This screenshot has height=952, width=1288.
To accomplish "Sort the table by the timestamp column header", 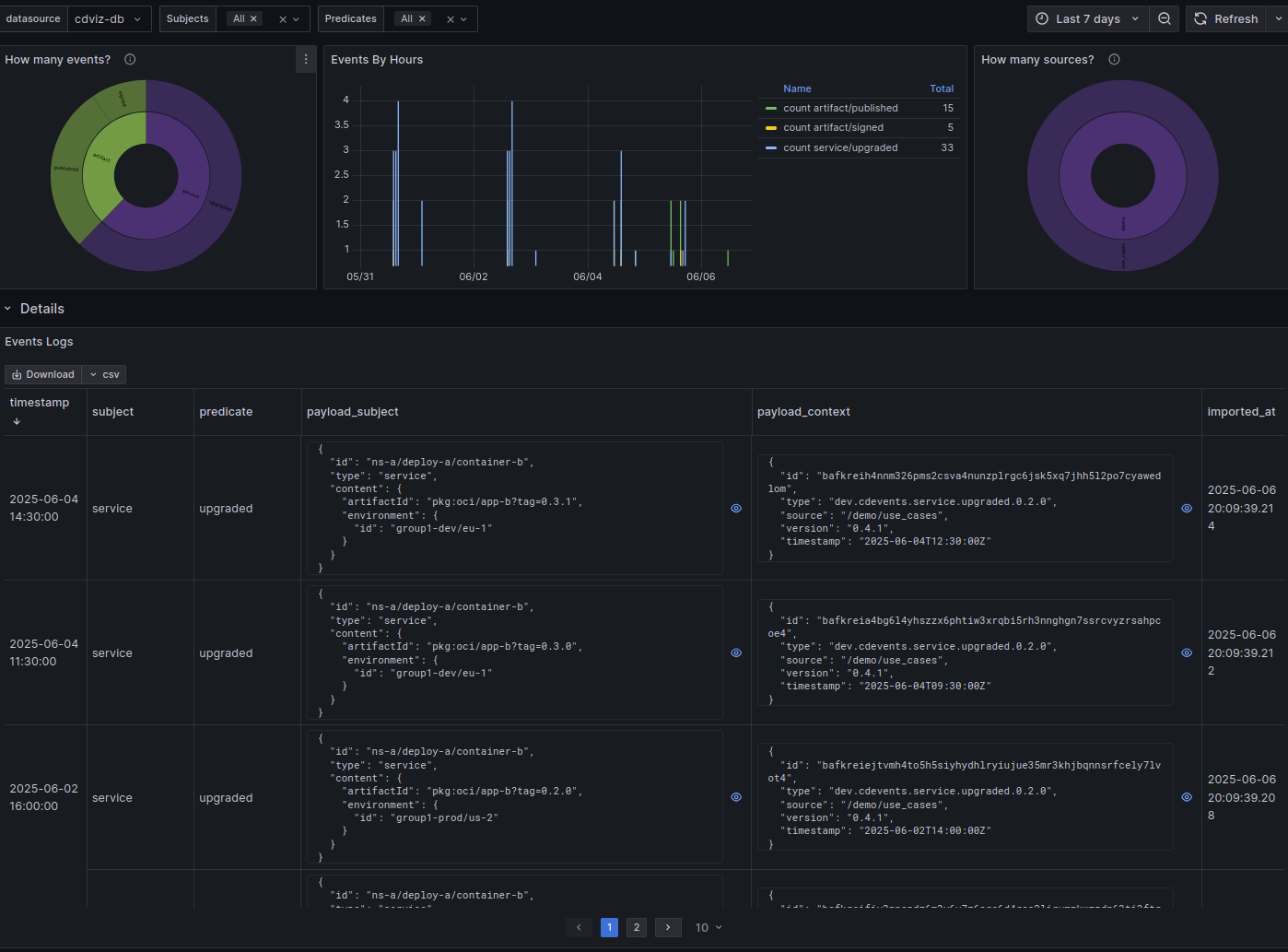I will [40, 402].
